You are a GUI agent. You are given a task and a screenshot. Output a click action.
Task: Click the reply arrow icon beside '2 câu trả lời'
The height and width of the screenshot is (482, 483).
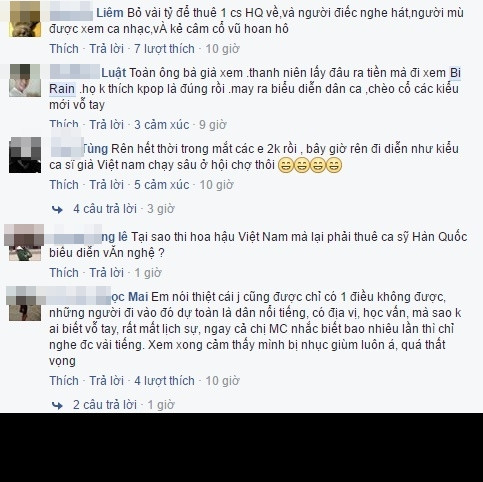[57, 405]
